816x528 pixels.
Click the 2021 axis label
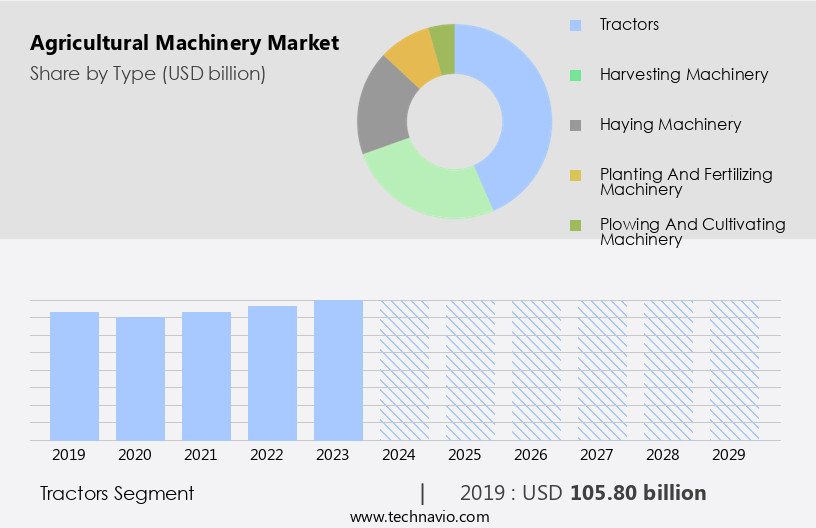coord(200,455)
